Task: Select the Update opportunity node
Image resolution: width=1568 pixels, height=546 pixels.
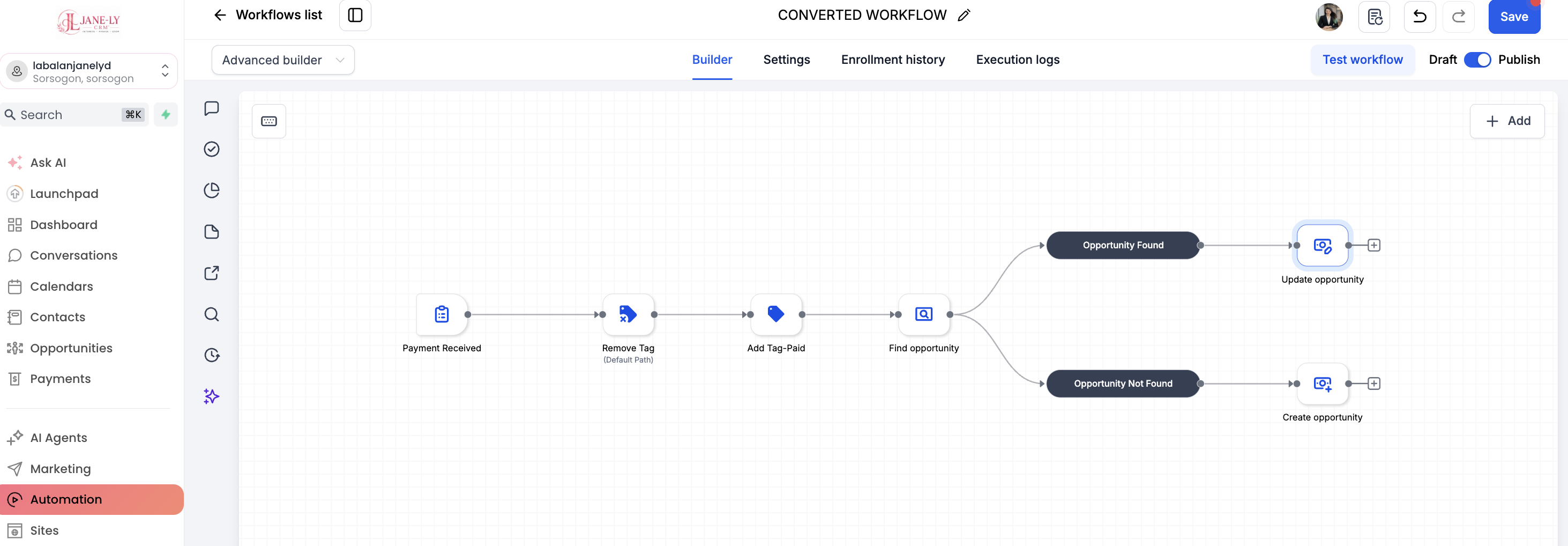Action: pyautogui.click(x=1322, y=246)
